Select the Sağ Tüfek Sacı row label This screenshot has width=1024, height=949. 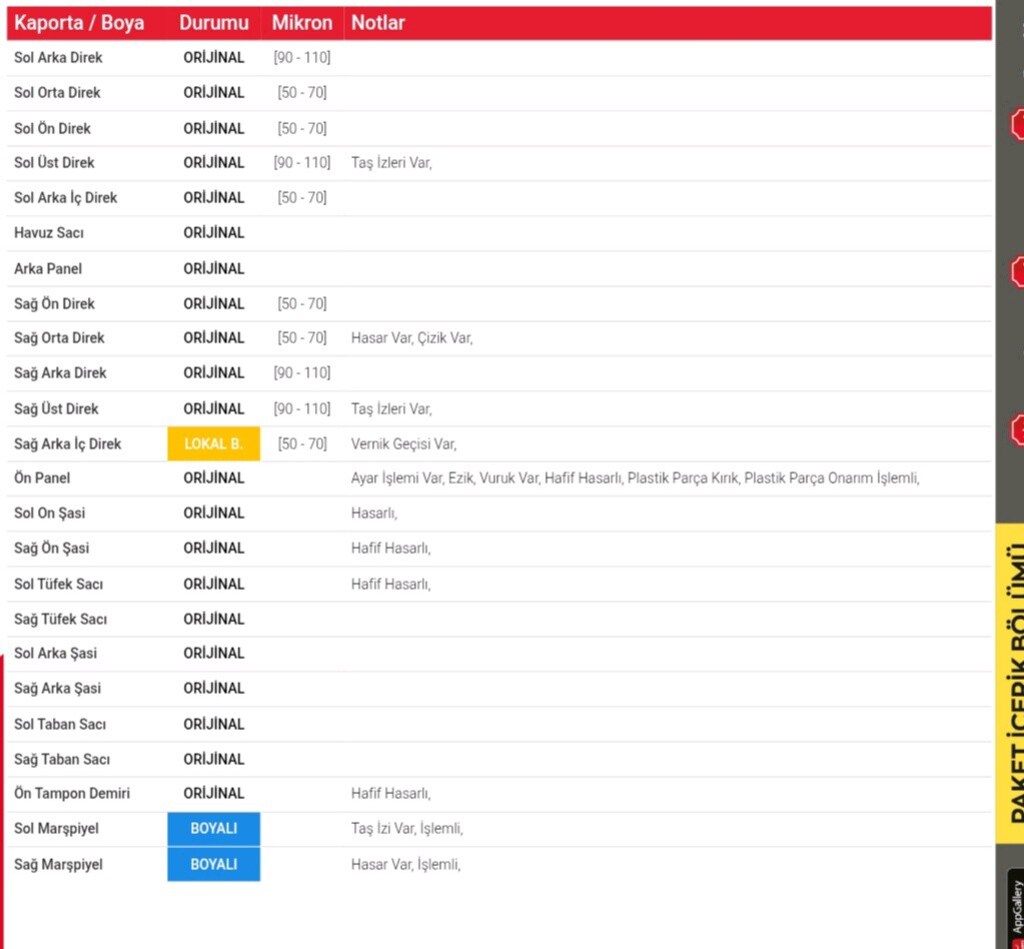[60, 619]
